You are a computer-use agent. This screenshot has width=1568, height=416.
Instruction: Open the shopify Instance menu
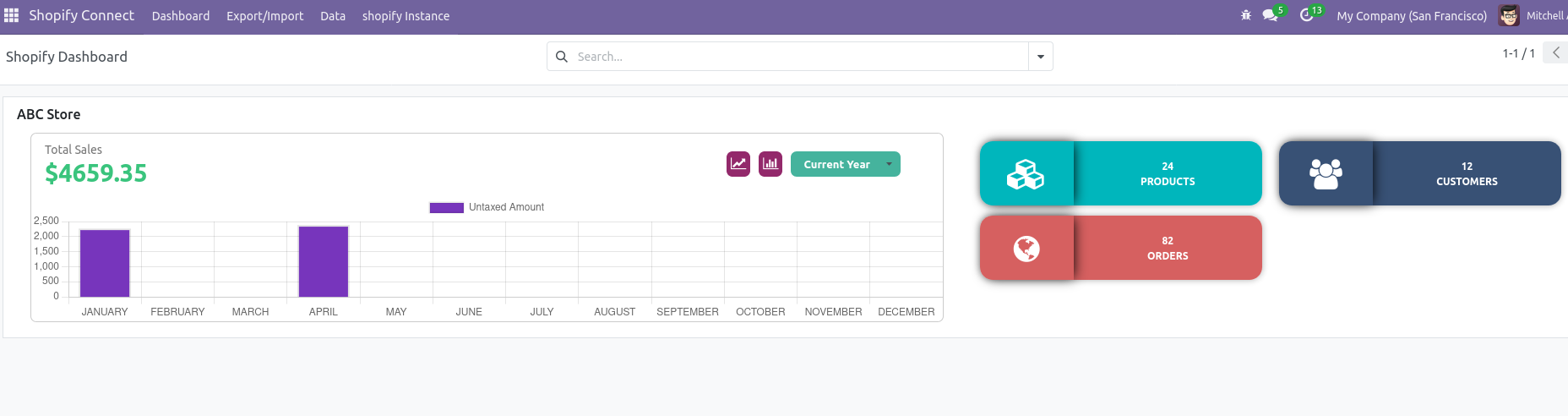pos(406,16)
